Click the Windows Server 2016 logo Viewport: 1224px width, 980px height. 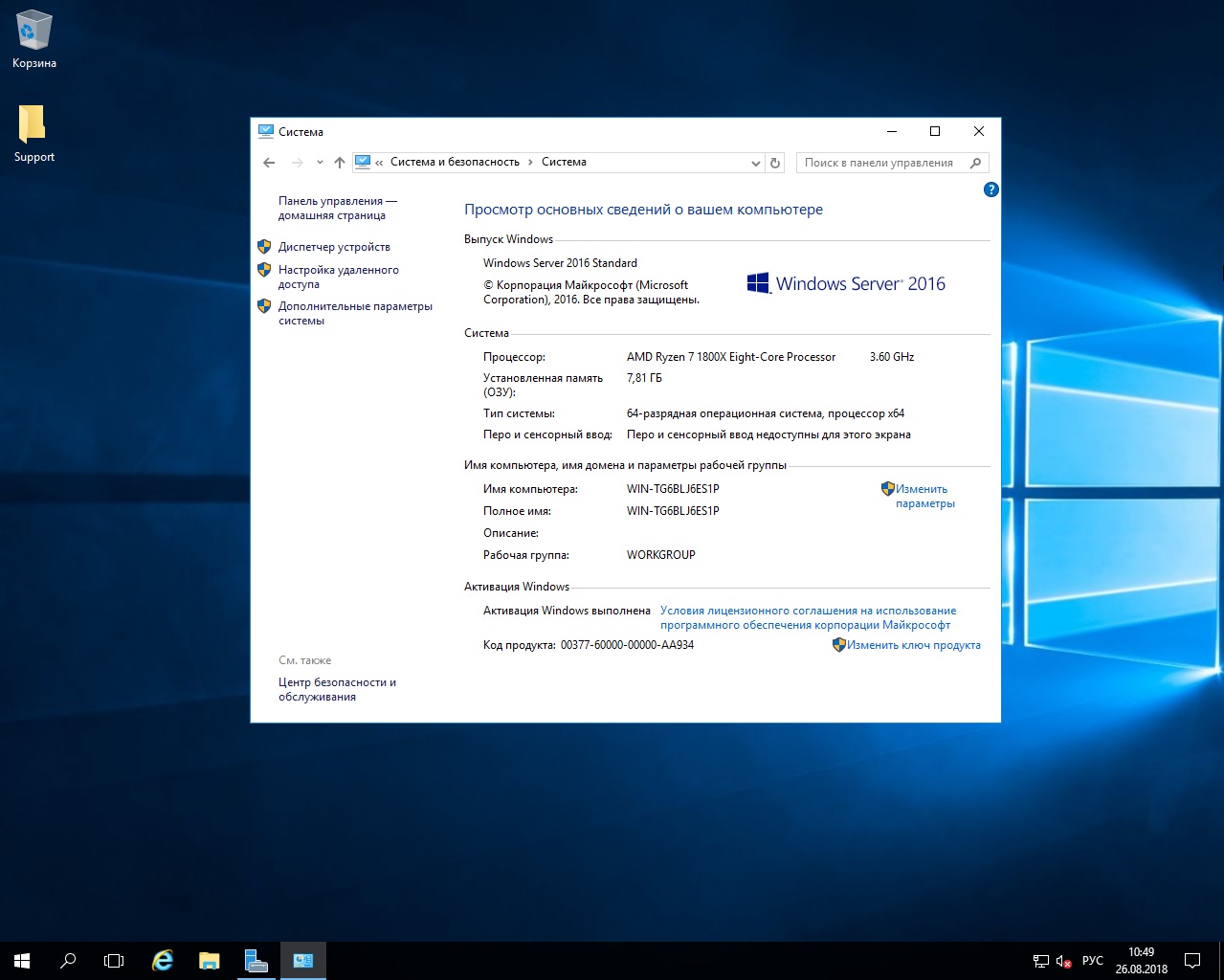point(846,283)
